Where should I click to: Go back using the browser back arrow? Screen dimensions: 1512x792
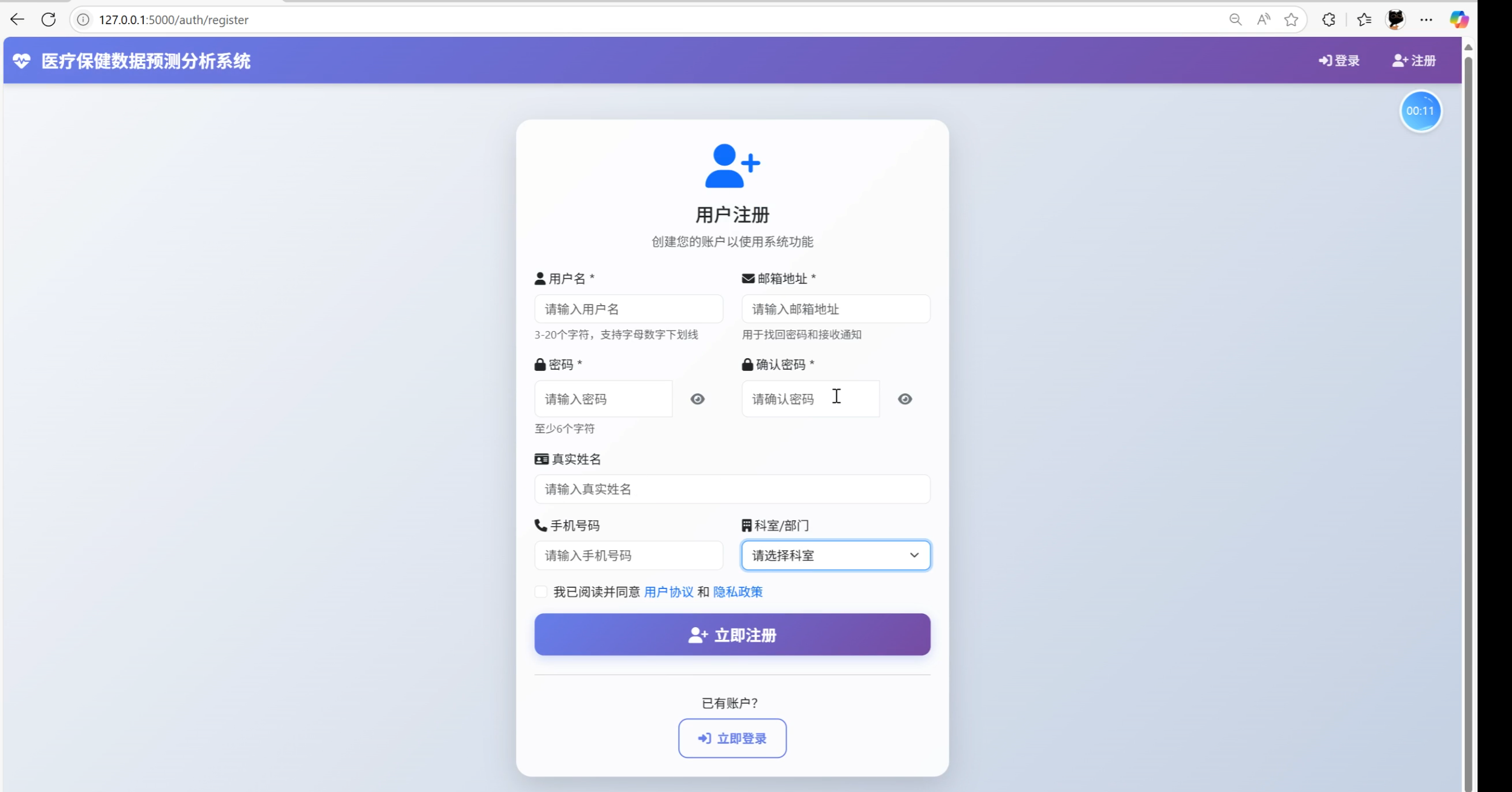pyautogui.click(x=17, y=19)
